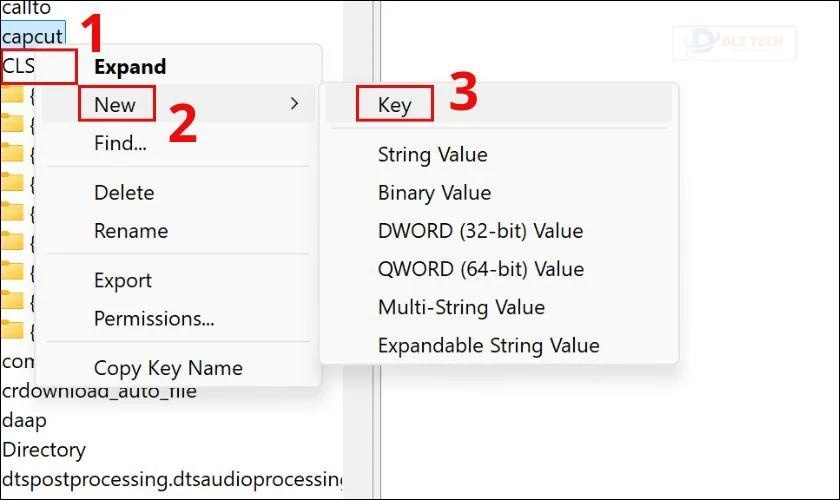Choose Binary Value option
This screenshot has height=500, width=840.
(x=434, y=192)
